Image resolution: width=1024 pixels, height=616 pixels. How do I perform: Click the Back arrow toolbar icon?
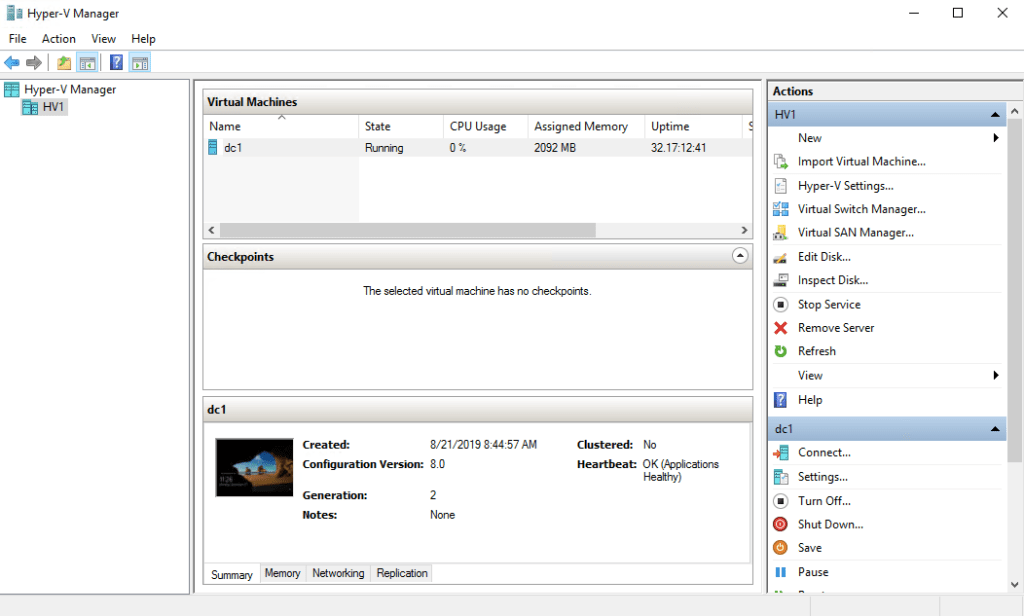click(x=12, y=63)
